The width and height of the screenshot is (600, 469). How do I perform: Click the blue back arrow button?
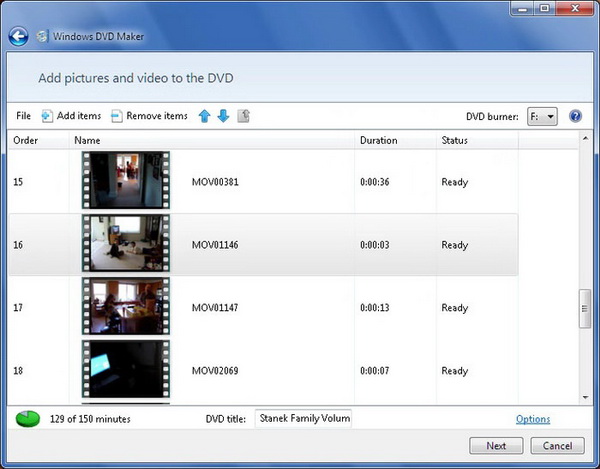18,37
